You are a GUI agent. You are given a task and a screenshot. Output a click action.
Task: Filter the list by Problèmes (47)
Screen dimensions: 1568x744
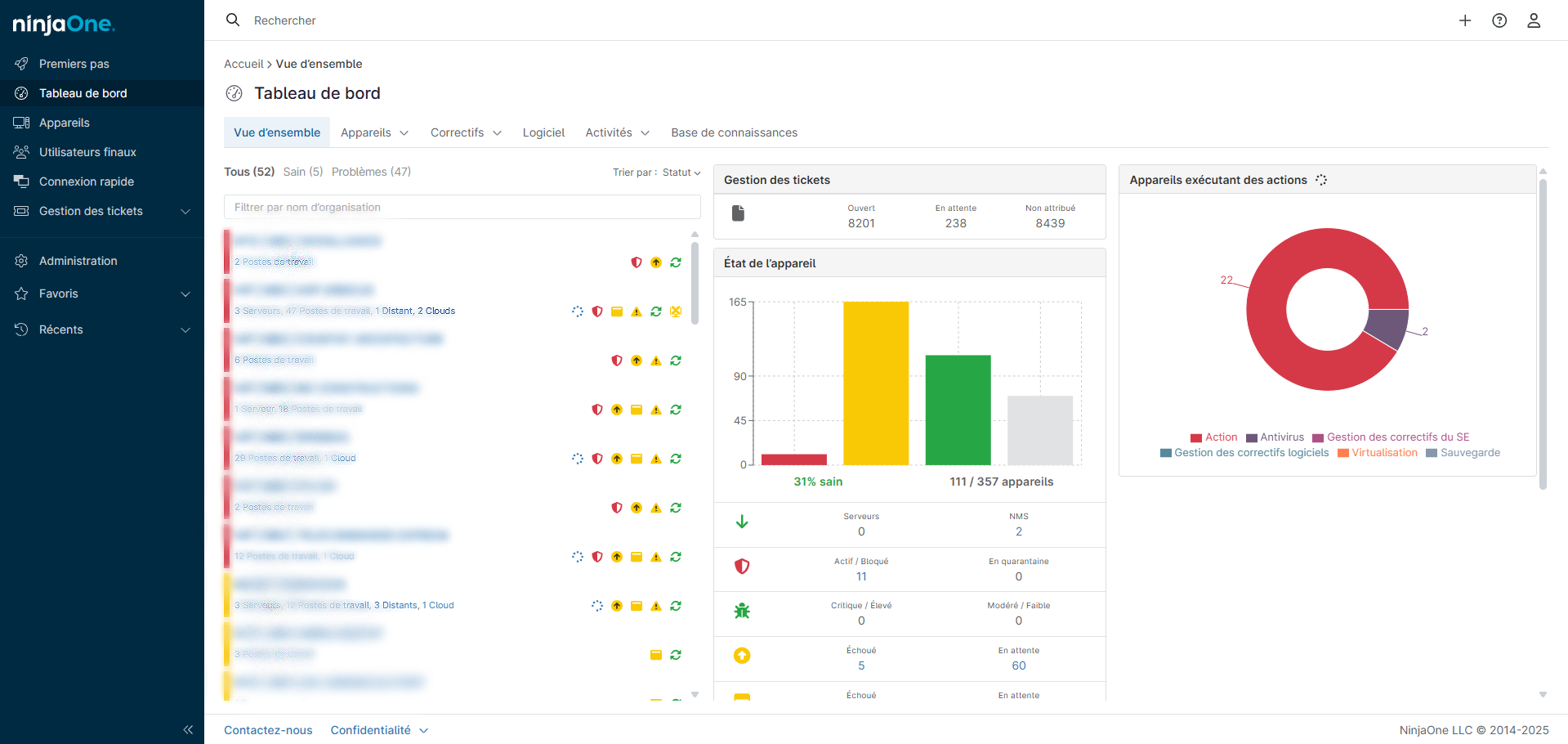tap(371, 172)
